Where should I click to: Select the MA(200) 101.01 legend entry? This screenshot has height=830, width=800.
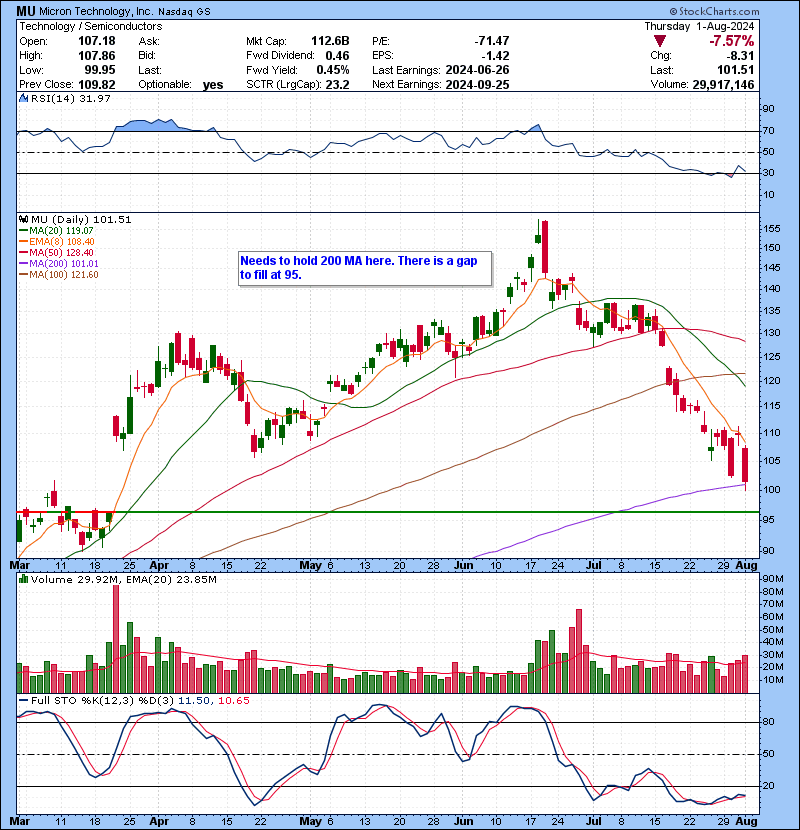[59, 264]
